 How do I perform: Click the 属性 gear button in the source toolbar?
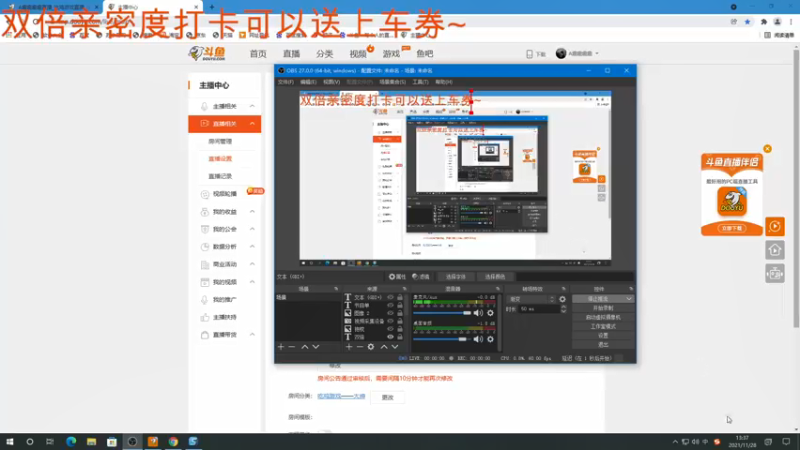click(x=397, y=277)
